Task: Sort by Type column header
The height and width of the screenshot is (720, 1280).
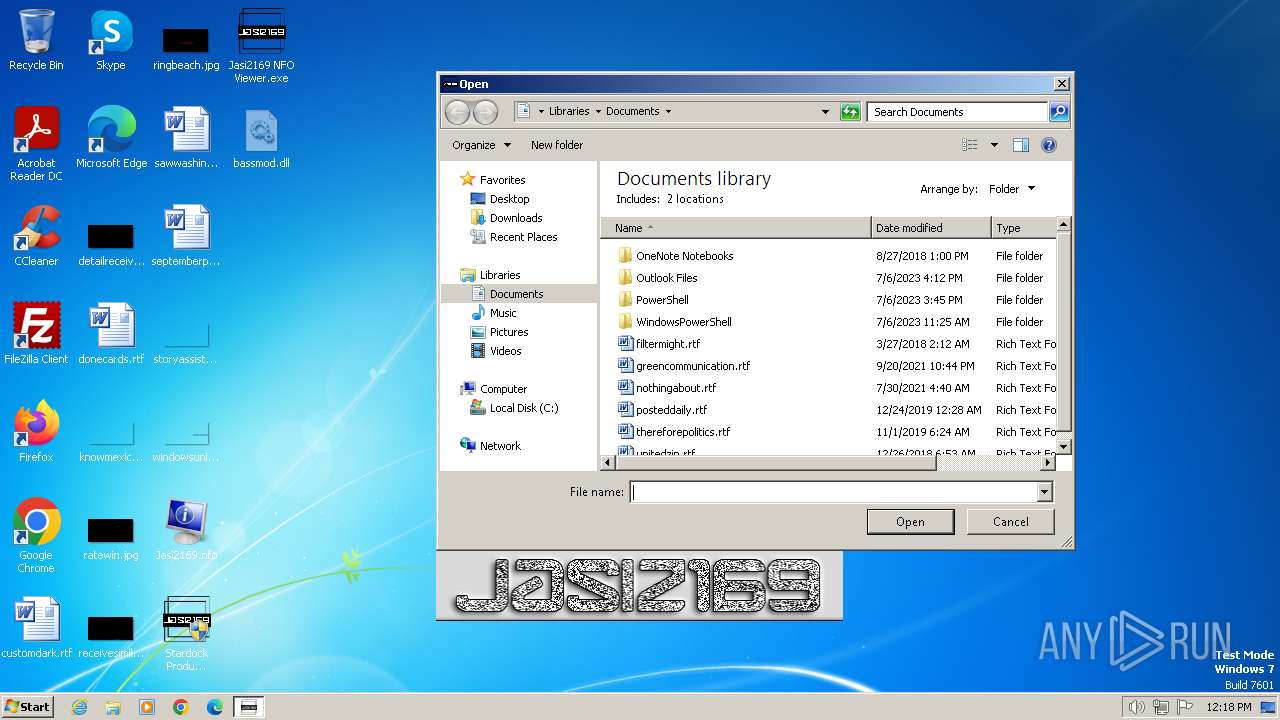Action: point(1024,228)
